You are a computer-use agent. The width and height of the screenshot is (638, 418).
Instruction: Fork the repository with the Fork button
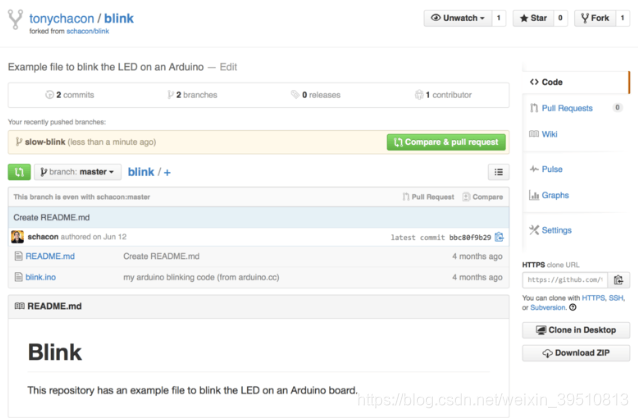595,18
